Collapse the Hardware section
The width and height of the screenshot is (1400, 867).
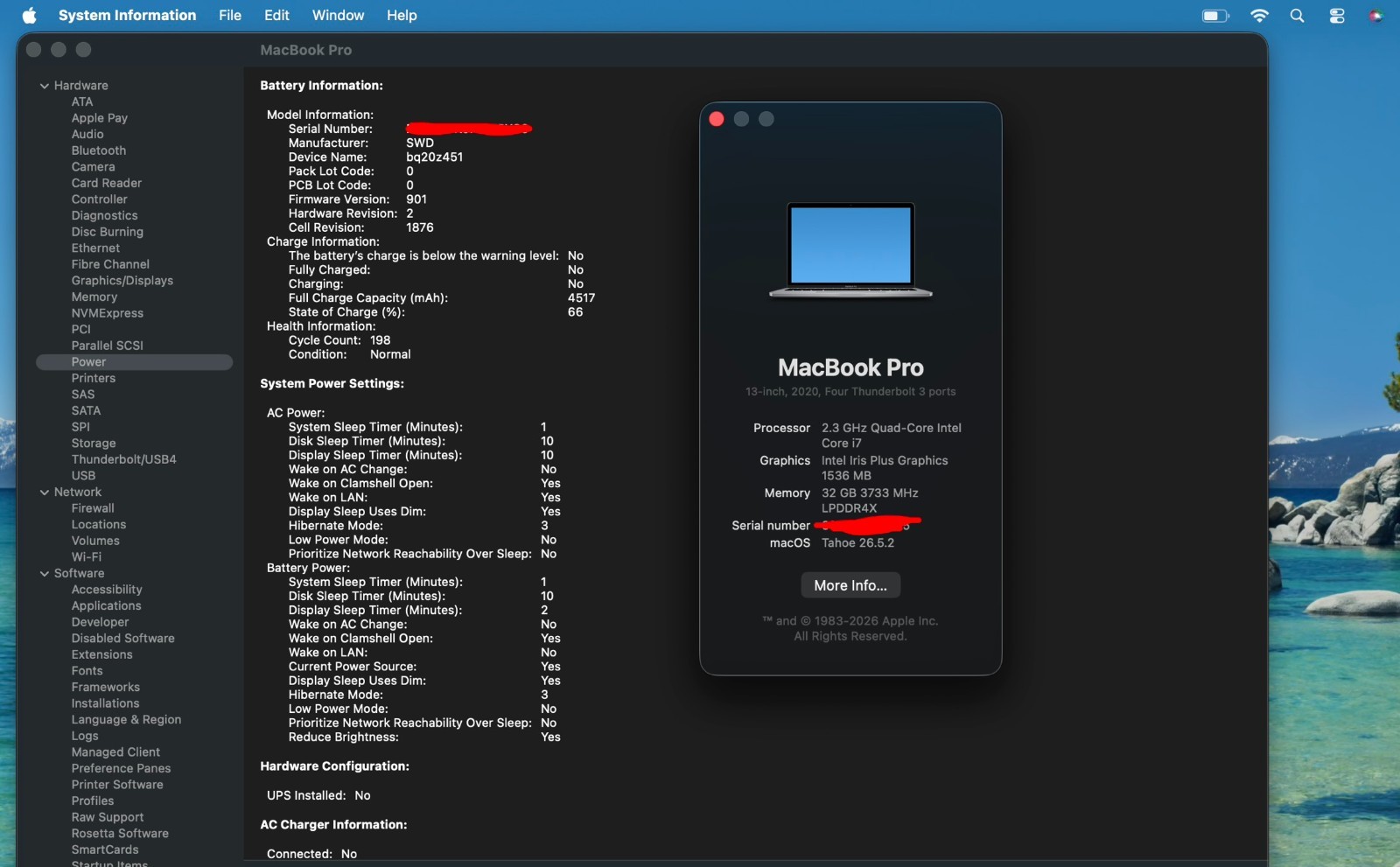[44, 86]
